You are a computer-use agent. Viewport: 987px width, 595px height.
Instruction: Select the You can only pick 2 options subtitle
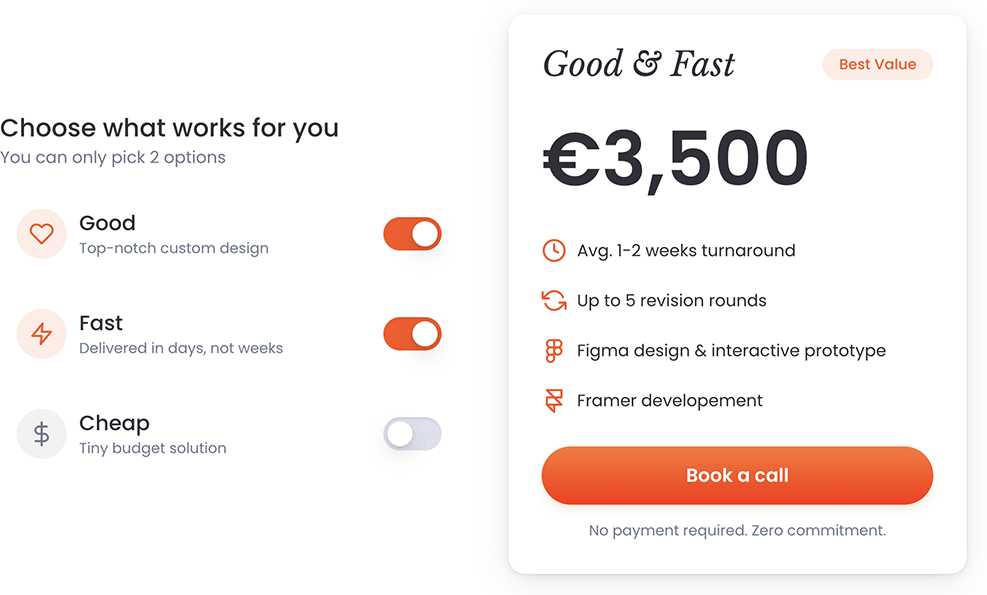pos(113,157)
